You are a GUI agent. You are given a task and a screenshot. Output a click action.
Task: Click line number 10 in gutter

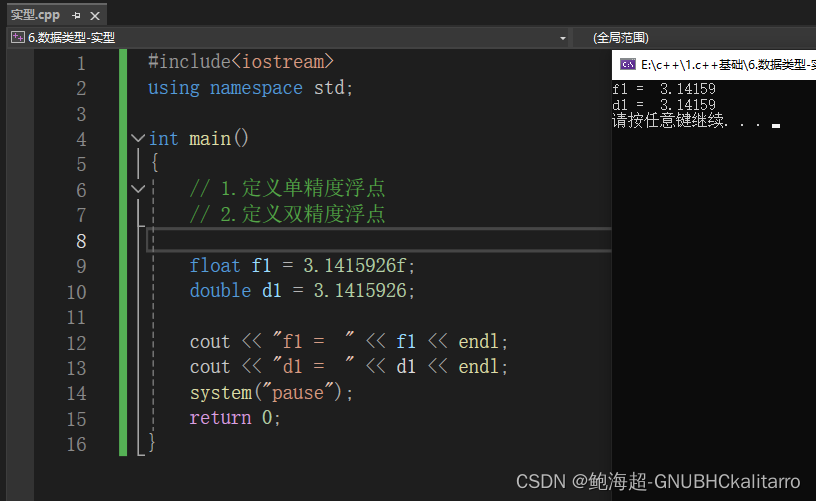tap(76, 292)
